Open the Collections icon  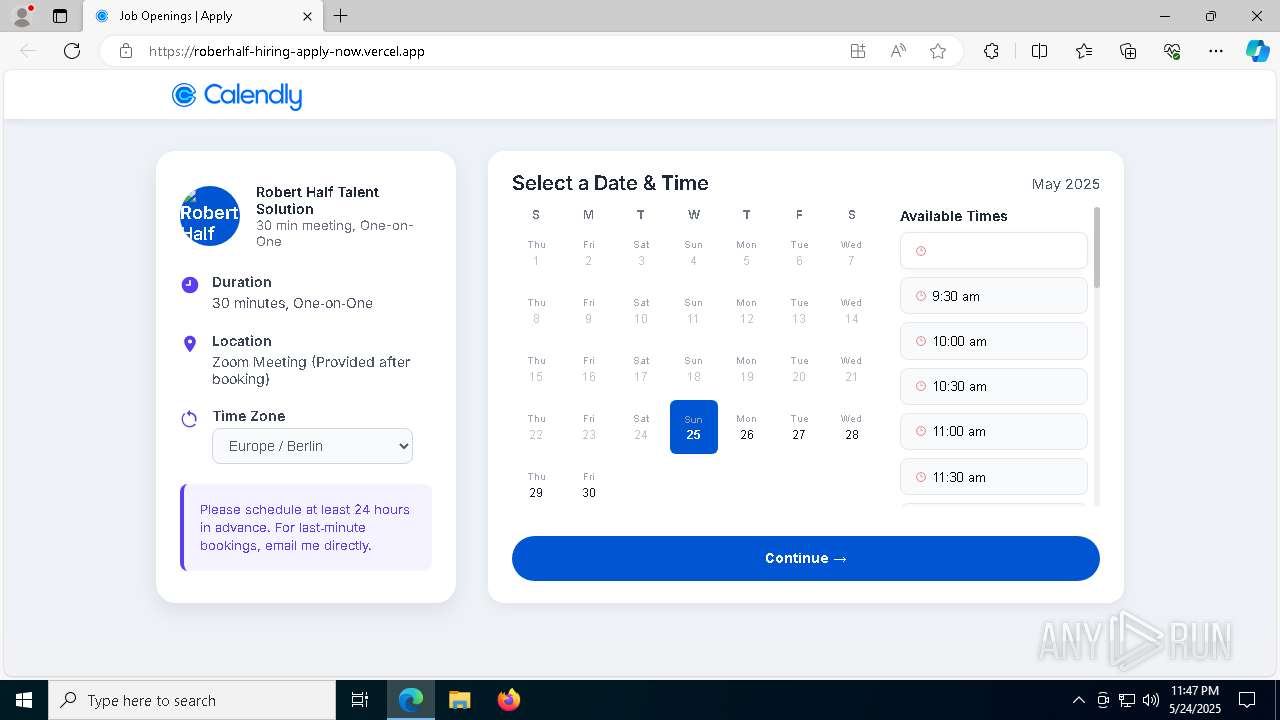pyautogui.click(x=1128, y=51)
